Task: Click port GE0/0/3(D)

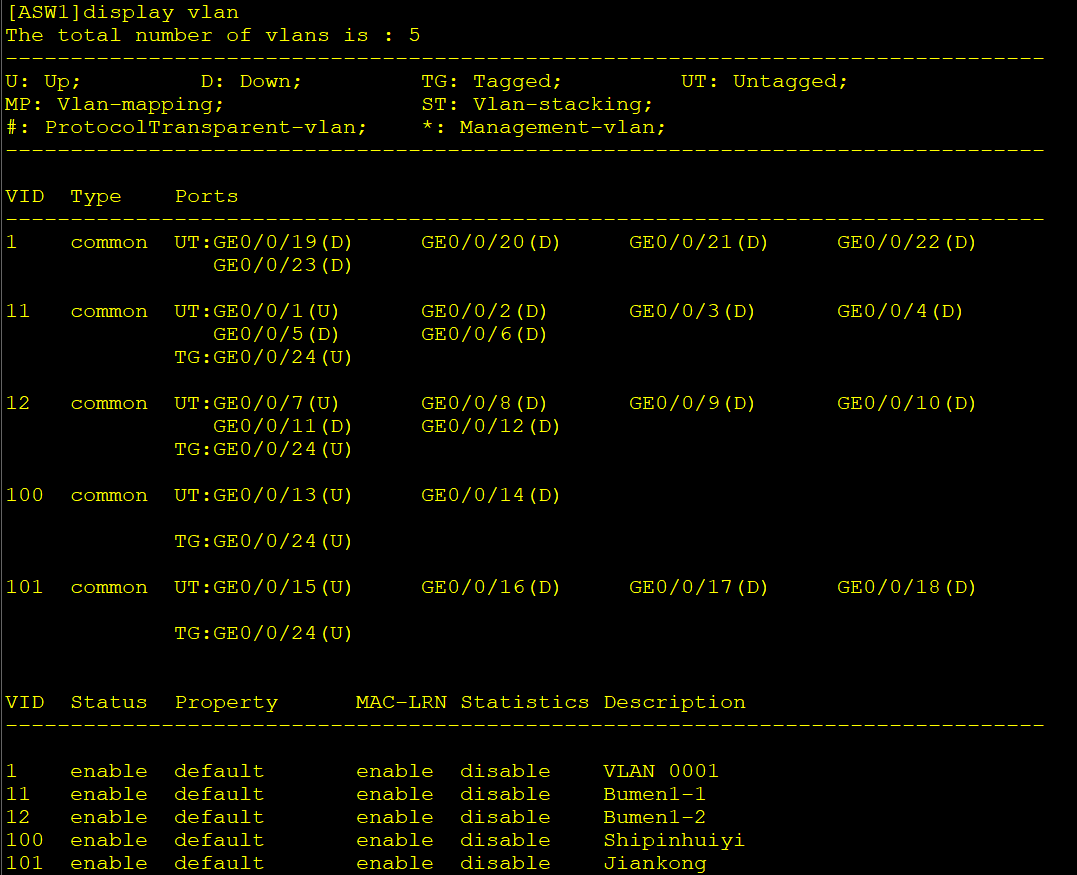Action: 692,311
